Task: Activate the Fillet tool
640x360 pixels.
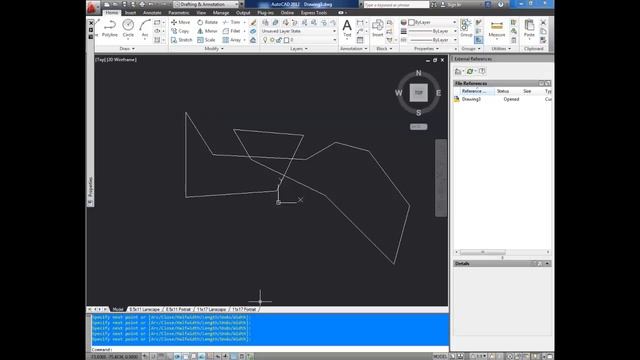Action: 231,31
